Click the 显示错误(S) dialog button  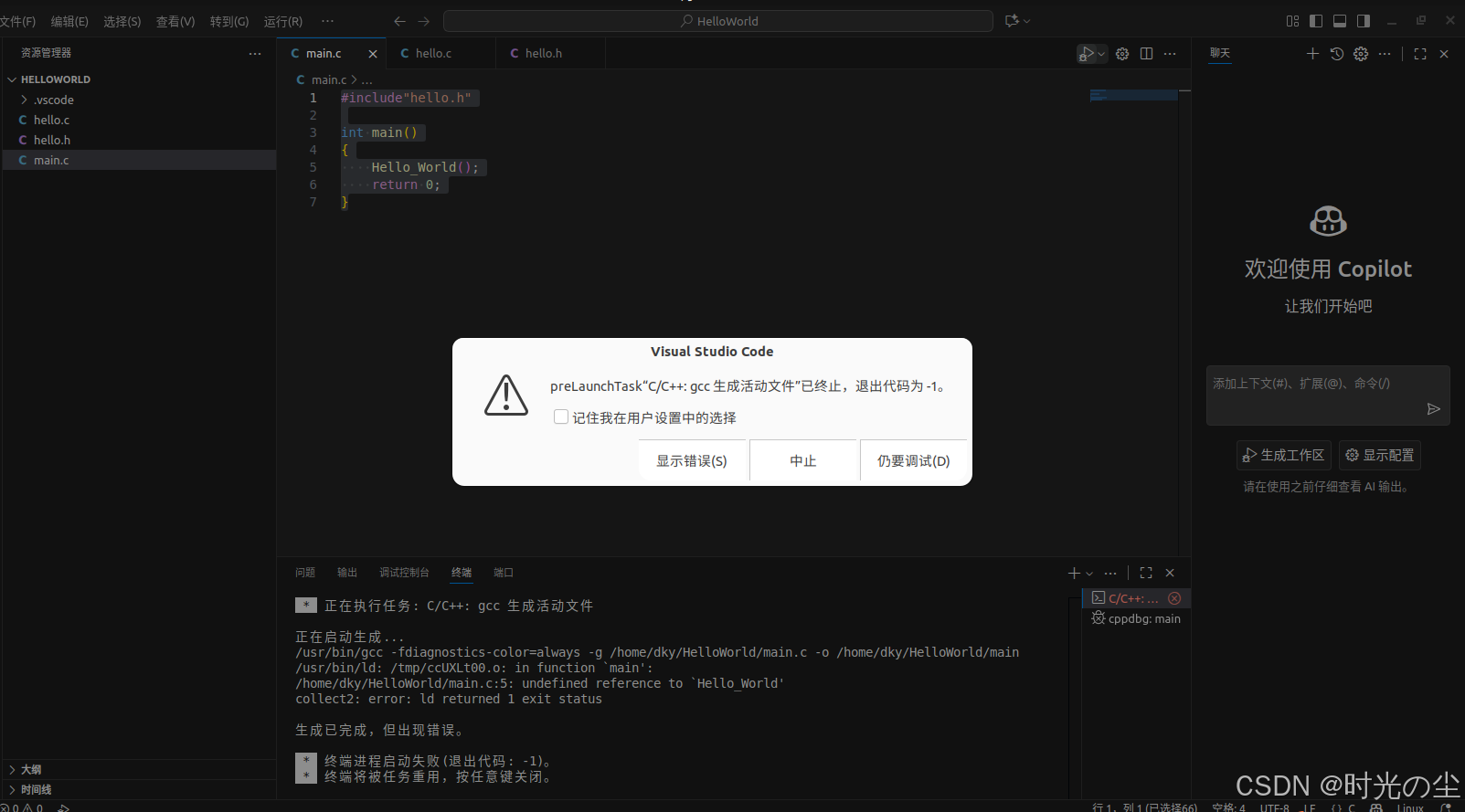[x=692, y=460]
